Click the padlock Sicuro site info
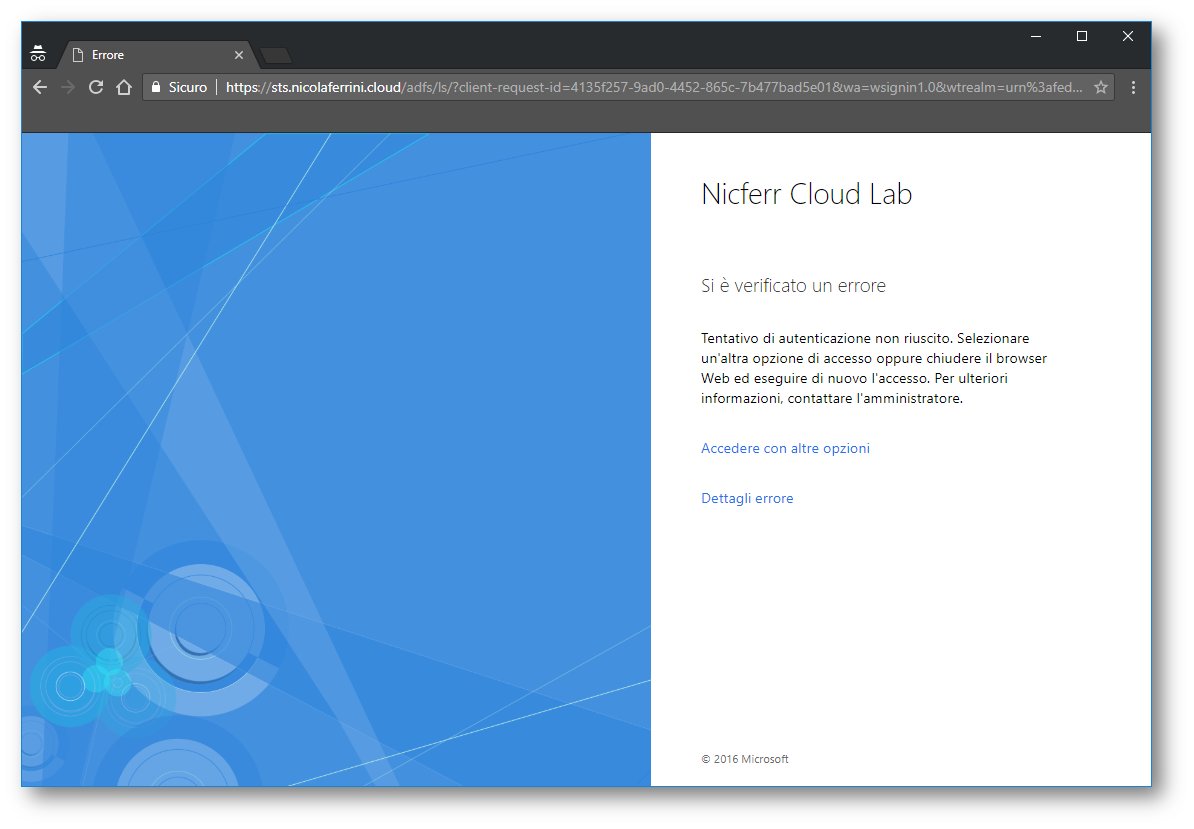The height and width of the screenshot is (829, 1194). [x=179, y=88]
